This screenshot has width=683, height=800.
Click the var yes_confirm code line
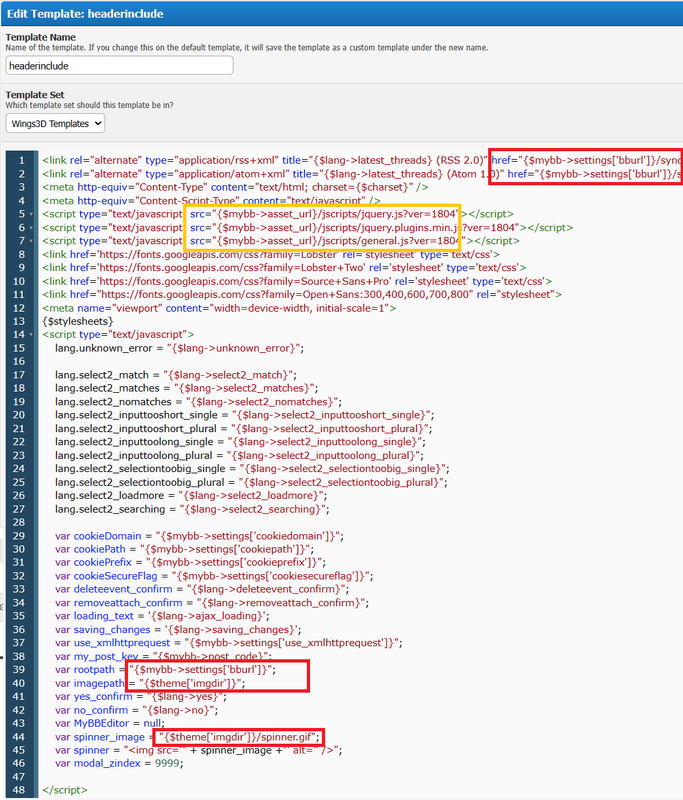point(141,696)
